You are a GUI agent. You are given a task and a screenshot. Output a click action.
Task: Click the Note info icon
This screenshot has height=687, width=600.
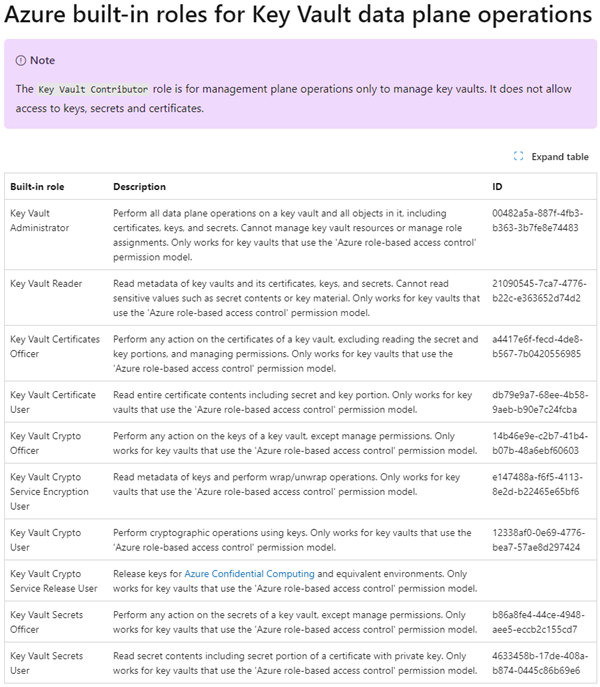(x=20, y=61)
